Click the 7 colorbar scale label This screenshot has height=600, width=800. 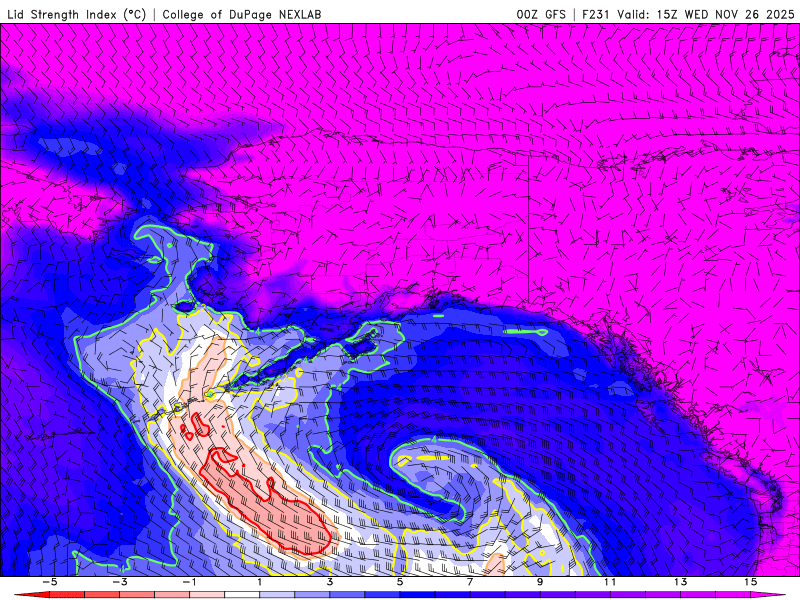pos(470,582)
